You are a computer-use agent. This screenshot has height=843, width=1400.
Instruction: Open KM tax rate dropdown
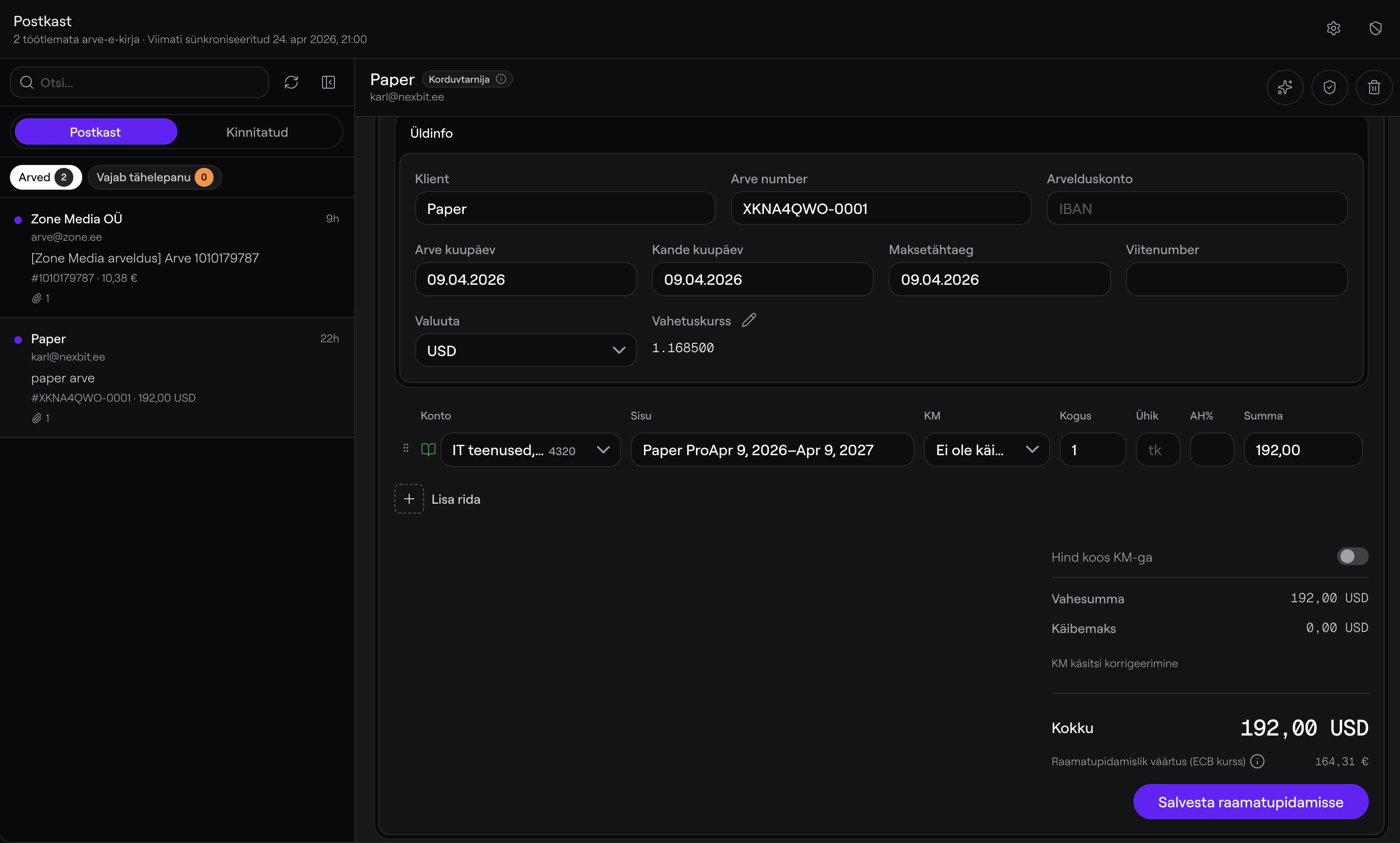[986, 450]
